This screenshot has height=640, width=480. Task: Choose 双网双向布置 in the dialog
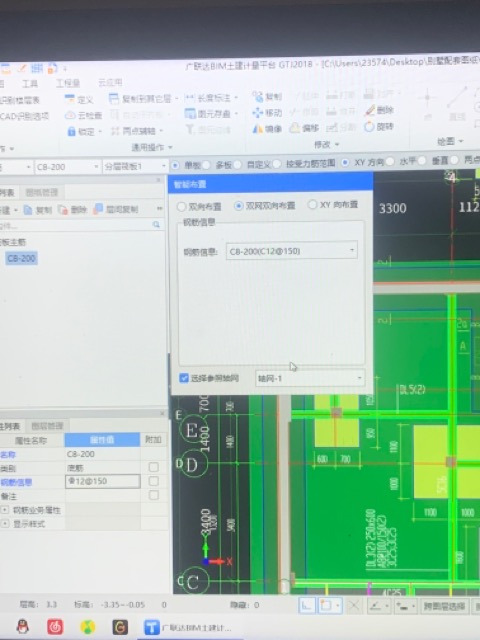[x=239, y=206]
